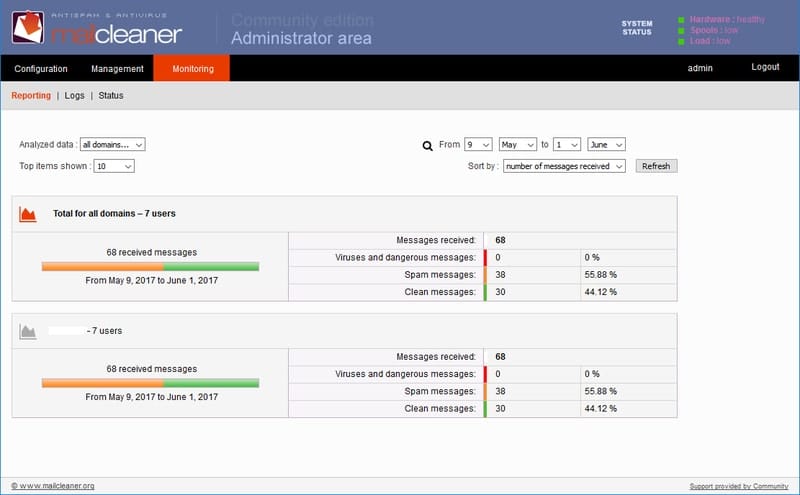800x495 pixels.
Task: Open the Analyzed data domains dropdown
Action: point(112,144)
